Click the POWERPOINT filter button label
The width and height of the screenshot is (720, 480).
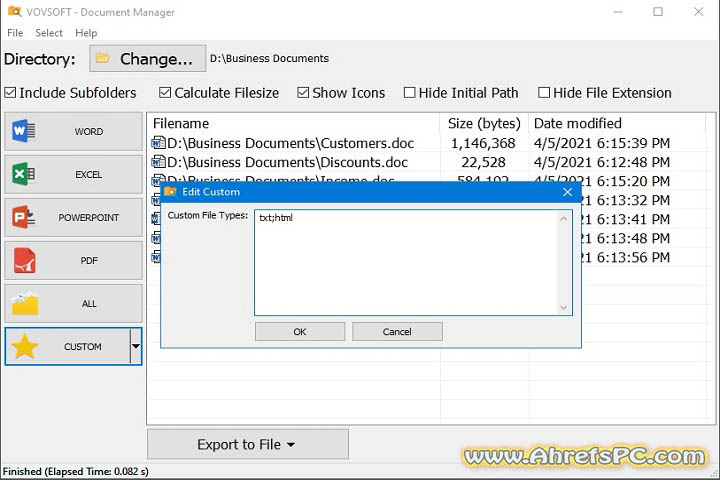(x=89, y=217)
